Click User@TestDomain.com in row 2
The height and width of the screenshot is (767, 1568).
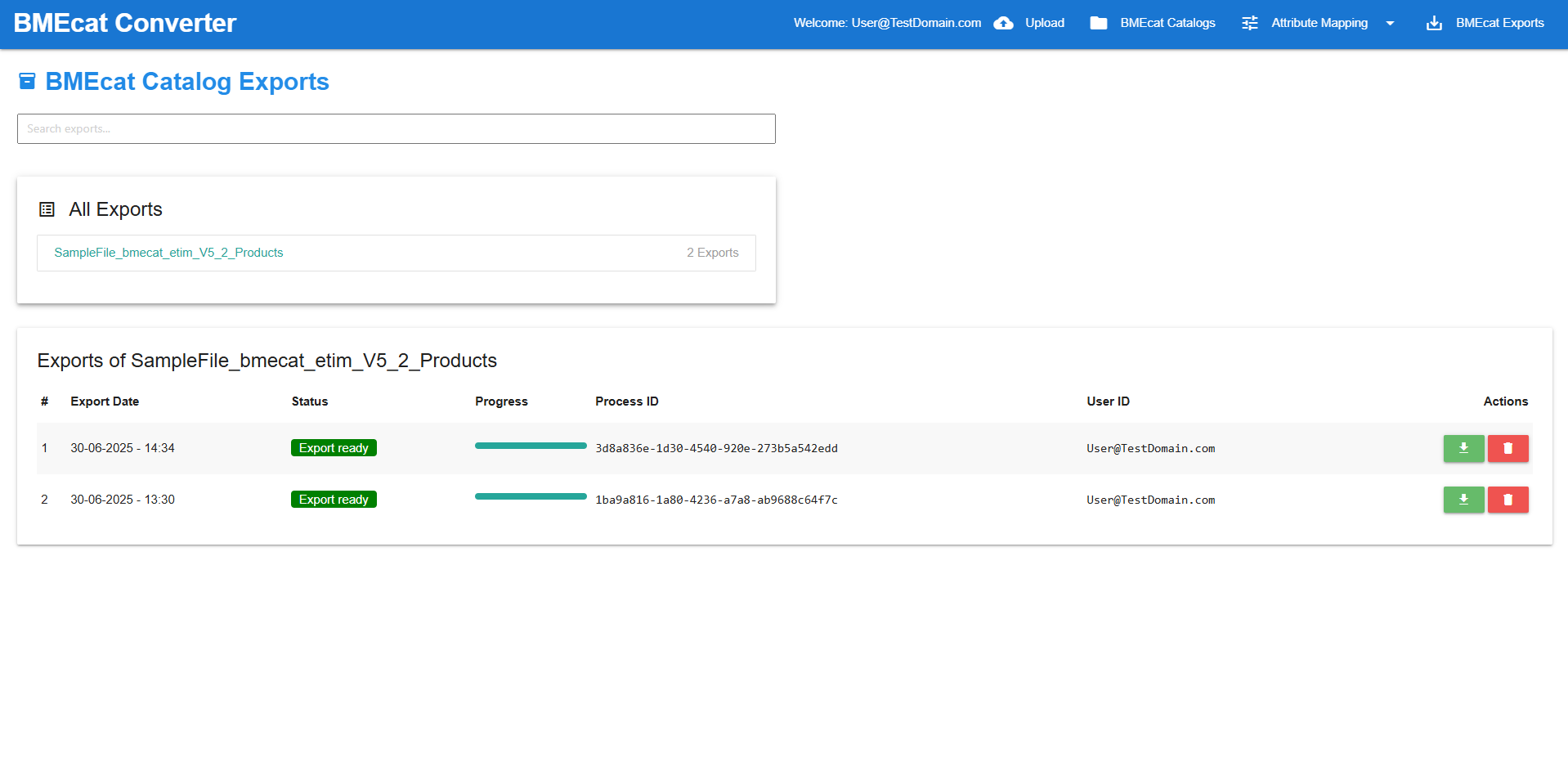click(x=1150, y=500)
